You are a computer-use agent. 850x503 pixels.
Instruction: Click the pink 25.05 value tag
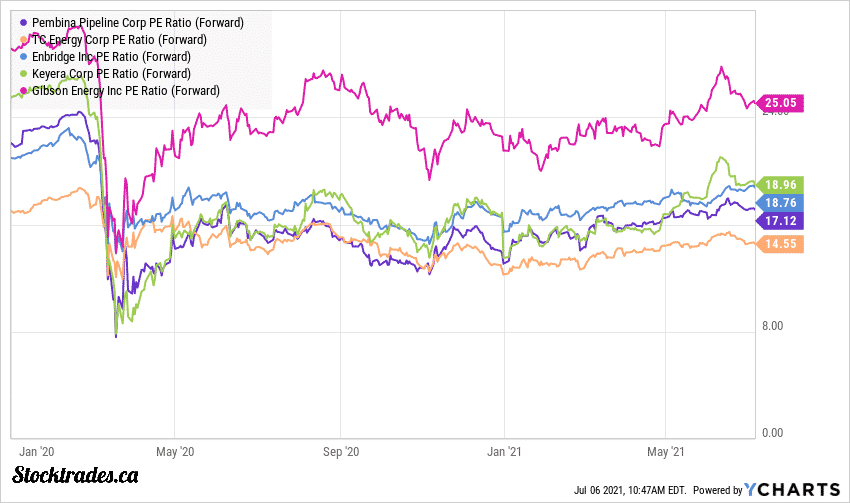pos(781,102)
